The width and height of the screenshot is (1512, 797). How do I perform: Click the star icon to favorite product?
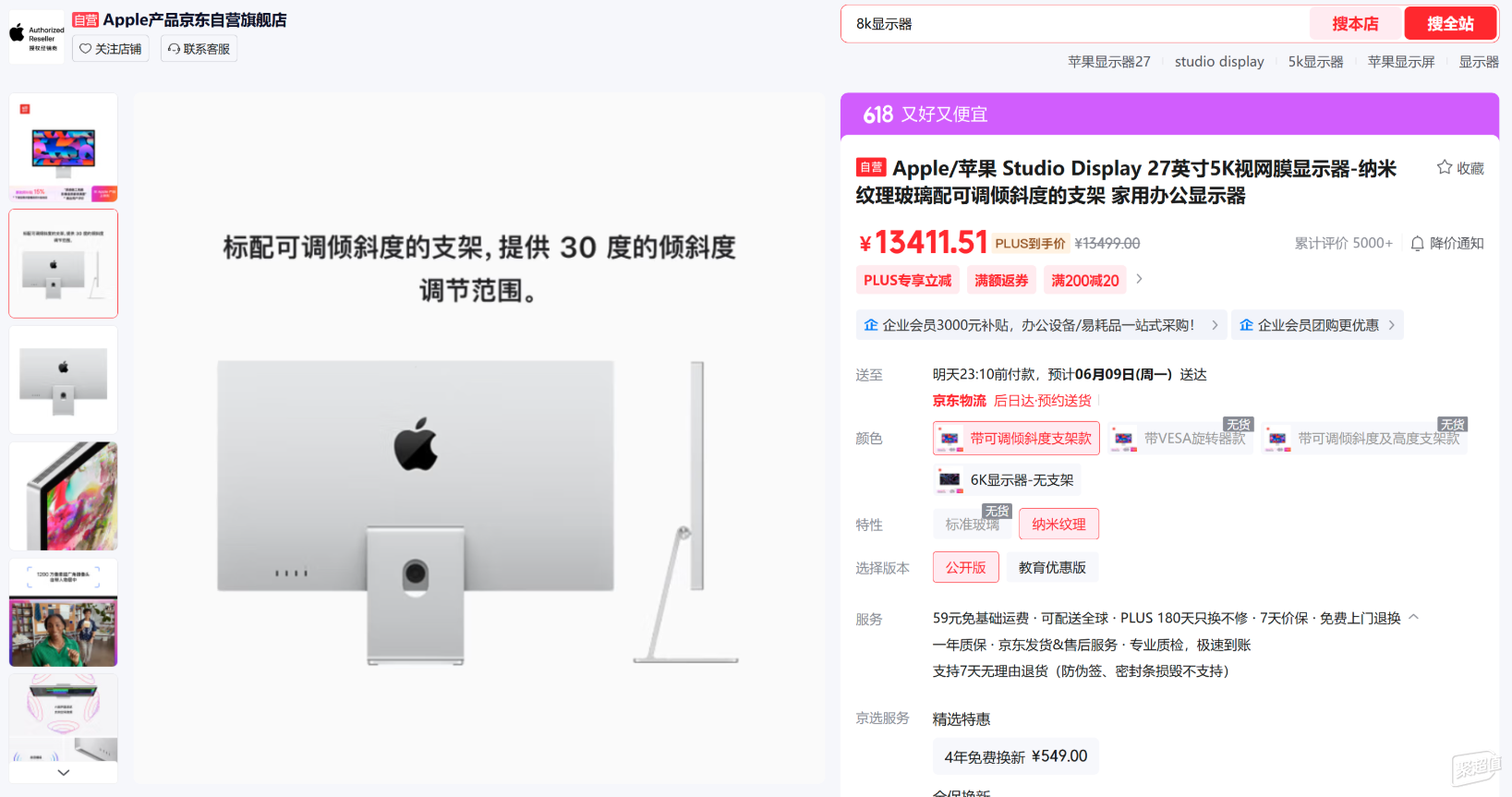1445,167
